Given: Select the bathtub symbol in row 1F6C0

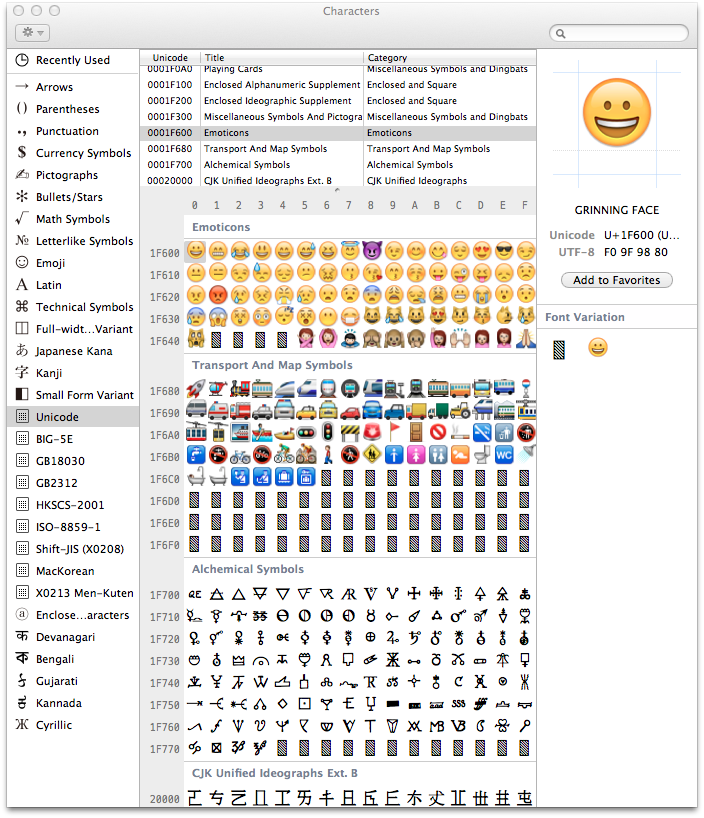Looking at the screenshot, I should (x=218, y=477).
